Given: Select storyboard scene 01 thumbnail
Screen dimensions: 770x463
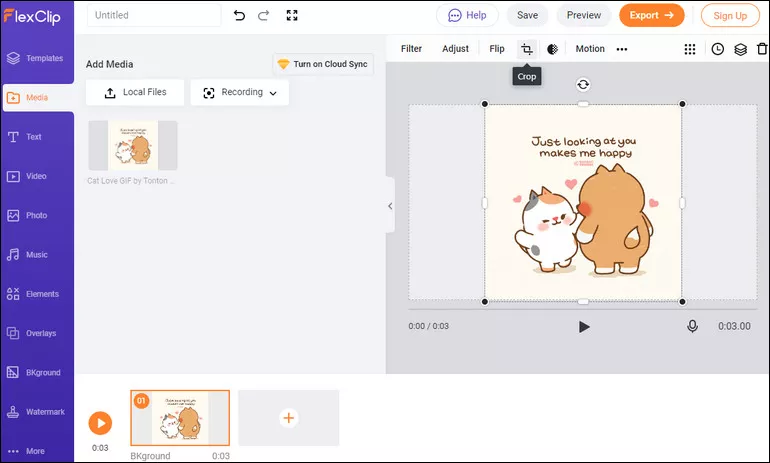Looking at the screenshot, I should pyautogui.click(x=180, y=418).
